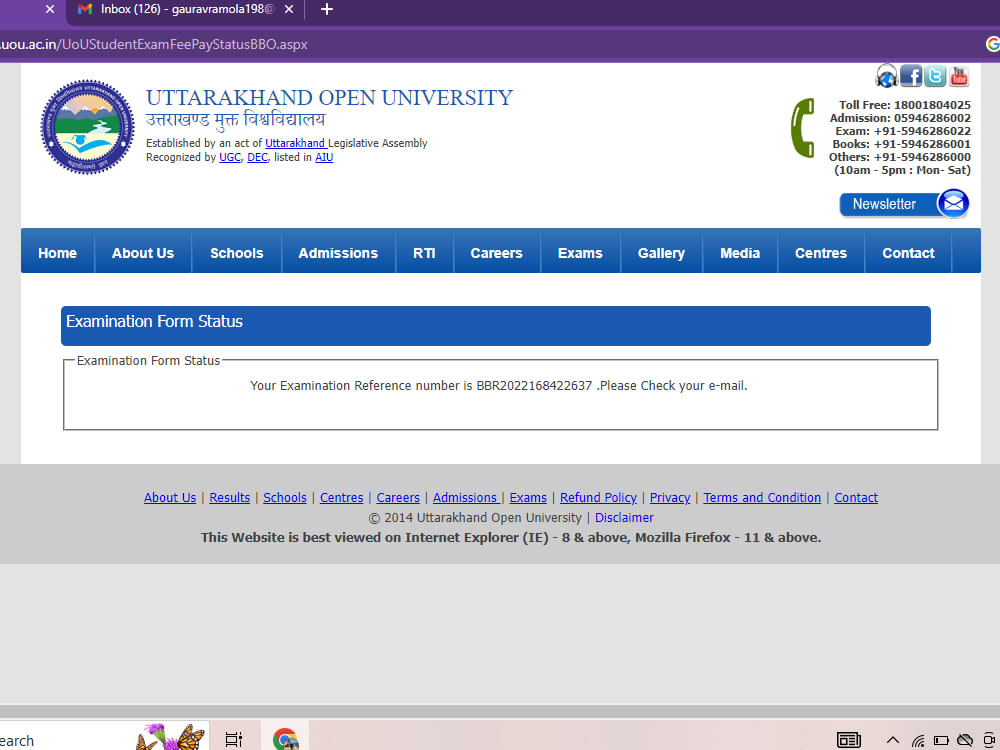Open the Home menu item
This screenshot has width=1000, height=750.
57,253
